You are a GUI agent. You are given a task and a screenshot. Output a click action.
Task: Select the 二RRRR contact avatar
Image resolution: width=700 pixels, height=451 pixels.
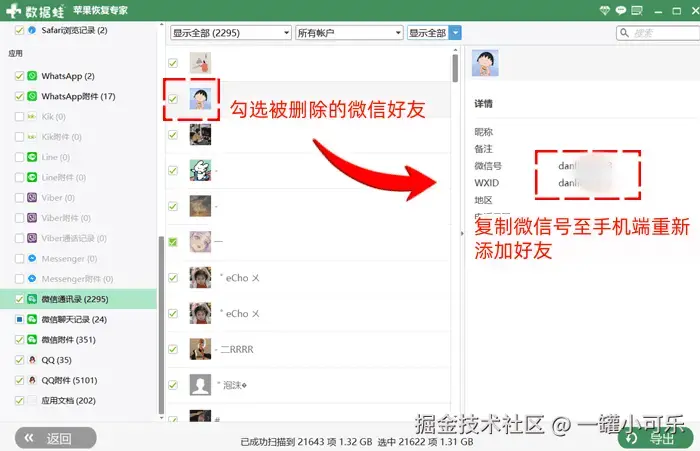(200, 349)
